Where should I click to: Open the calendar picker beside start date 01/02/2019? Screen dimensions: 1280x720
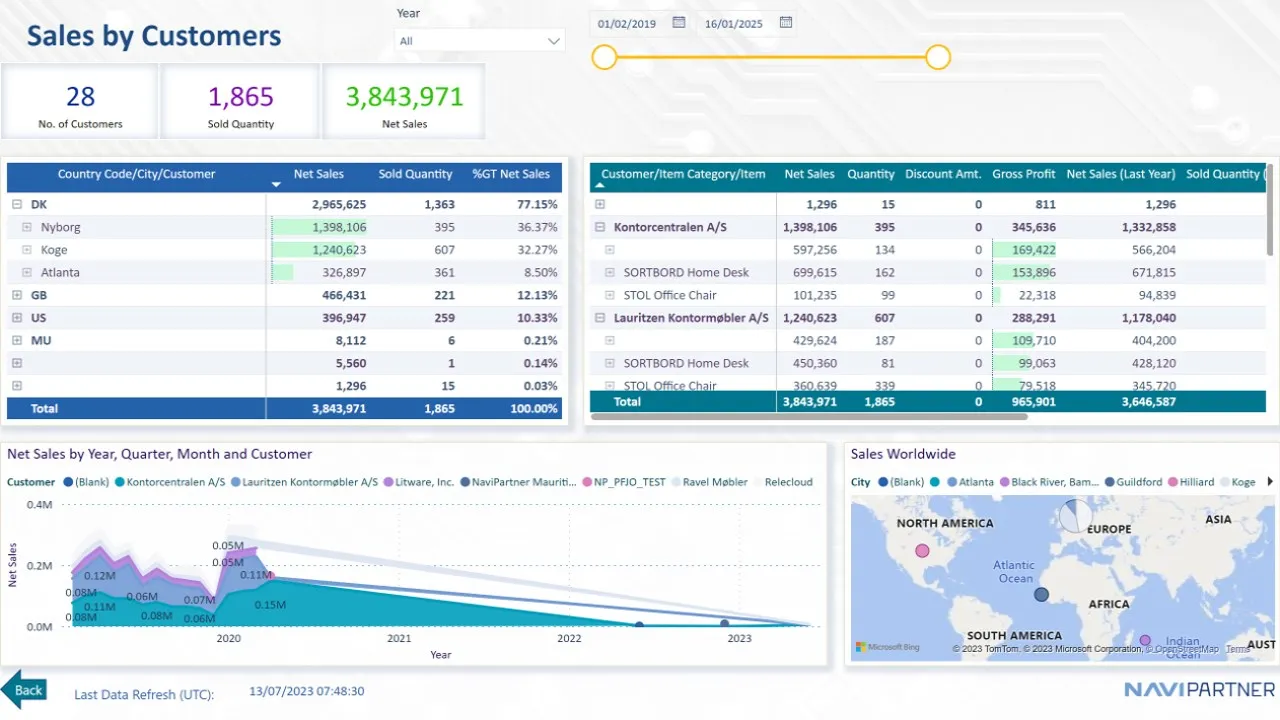(x=679, y=22)
